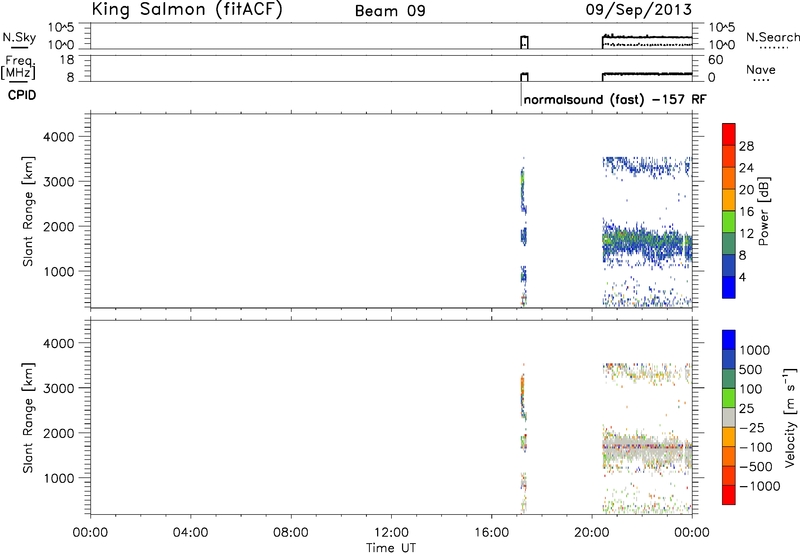This screenshot has height=554, width=800.
Task: Select the "24" label on Power color bar
Action: pos(746,168)
